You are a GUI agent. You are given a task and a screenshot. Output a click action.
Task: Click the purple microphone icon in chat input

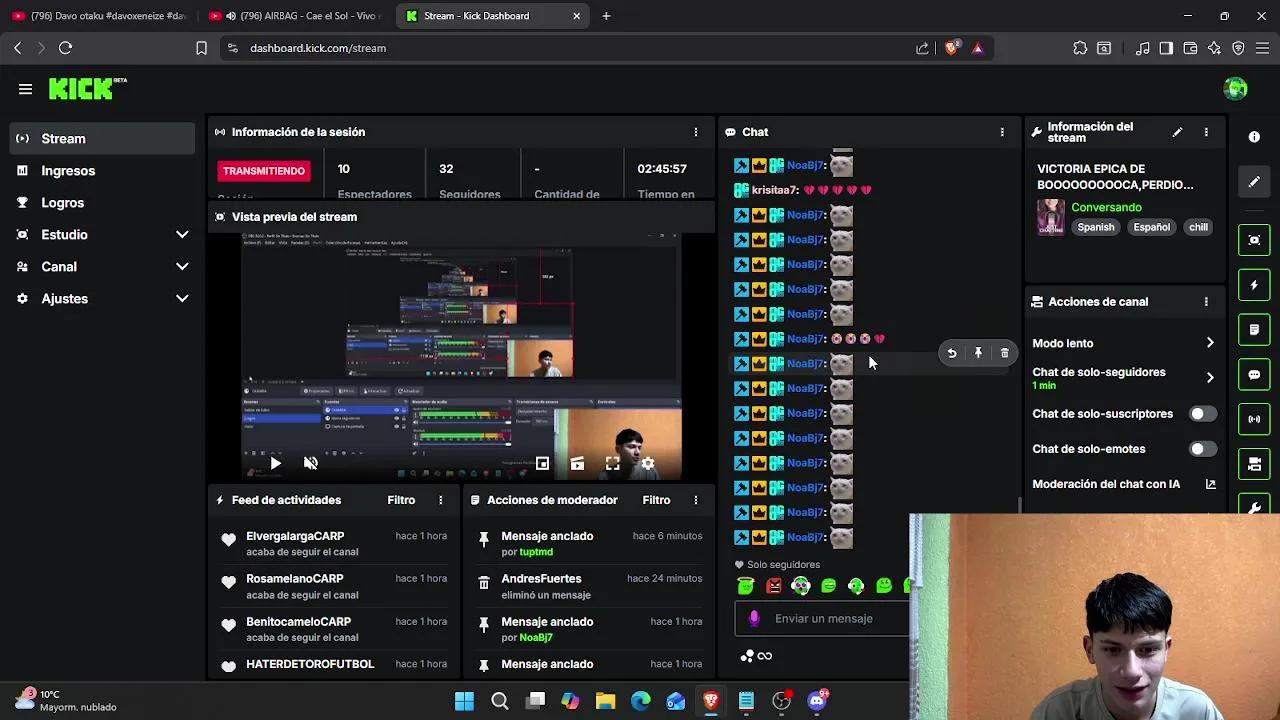(754, 618)
